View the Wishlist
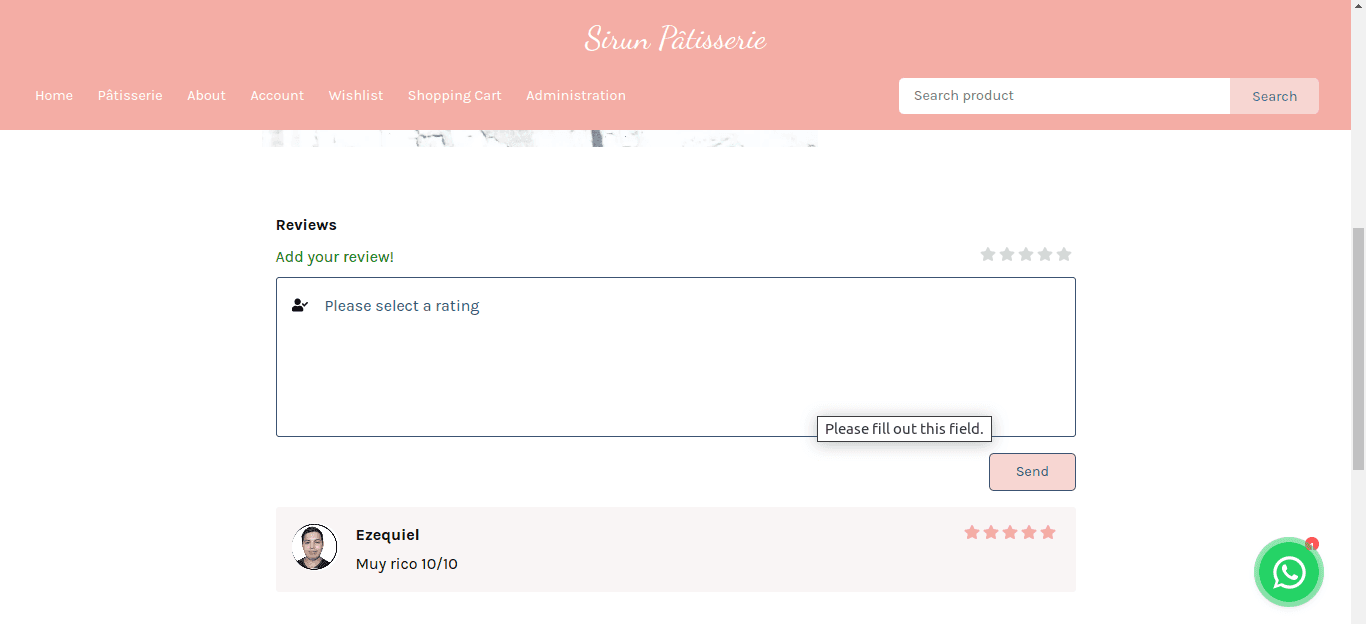The image size is (1366, 624). point(356,96)
